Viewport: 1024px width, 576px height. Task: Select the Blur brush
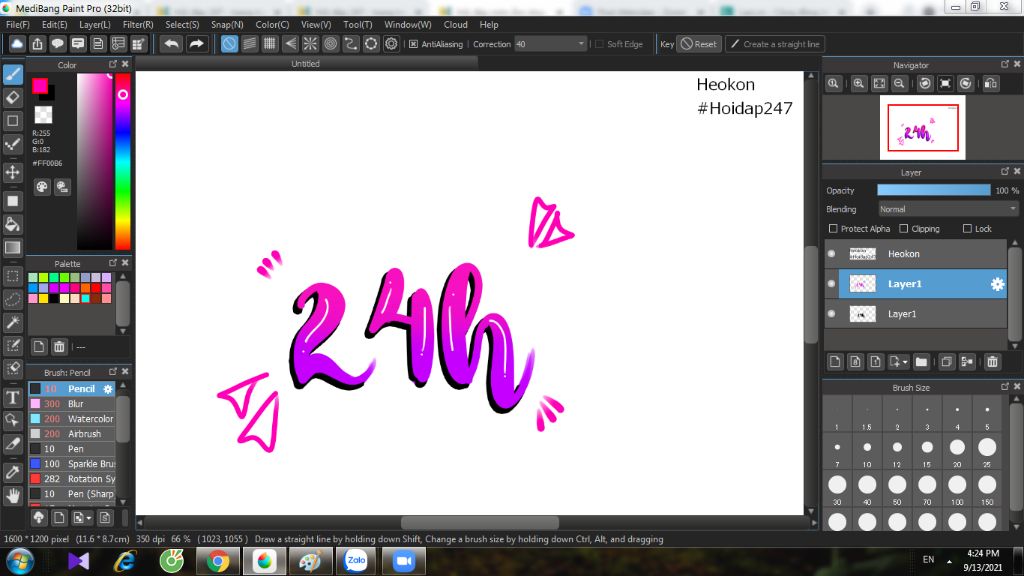point(72,404)
